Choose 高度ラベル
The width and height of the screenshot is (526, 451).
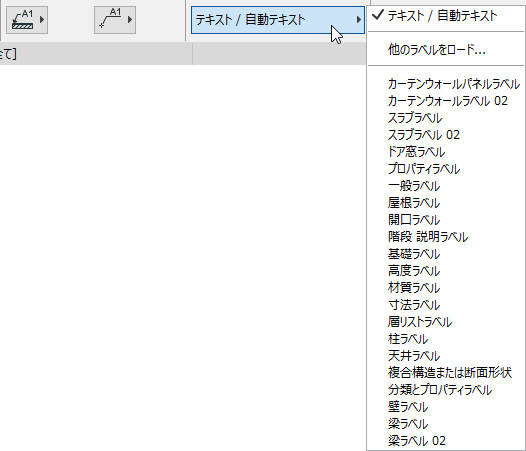445,271
